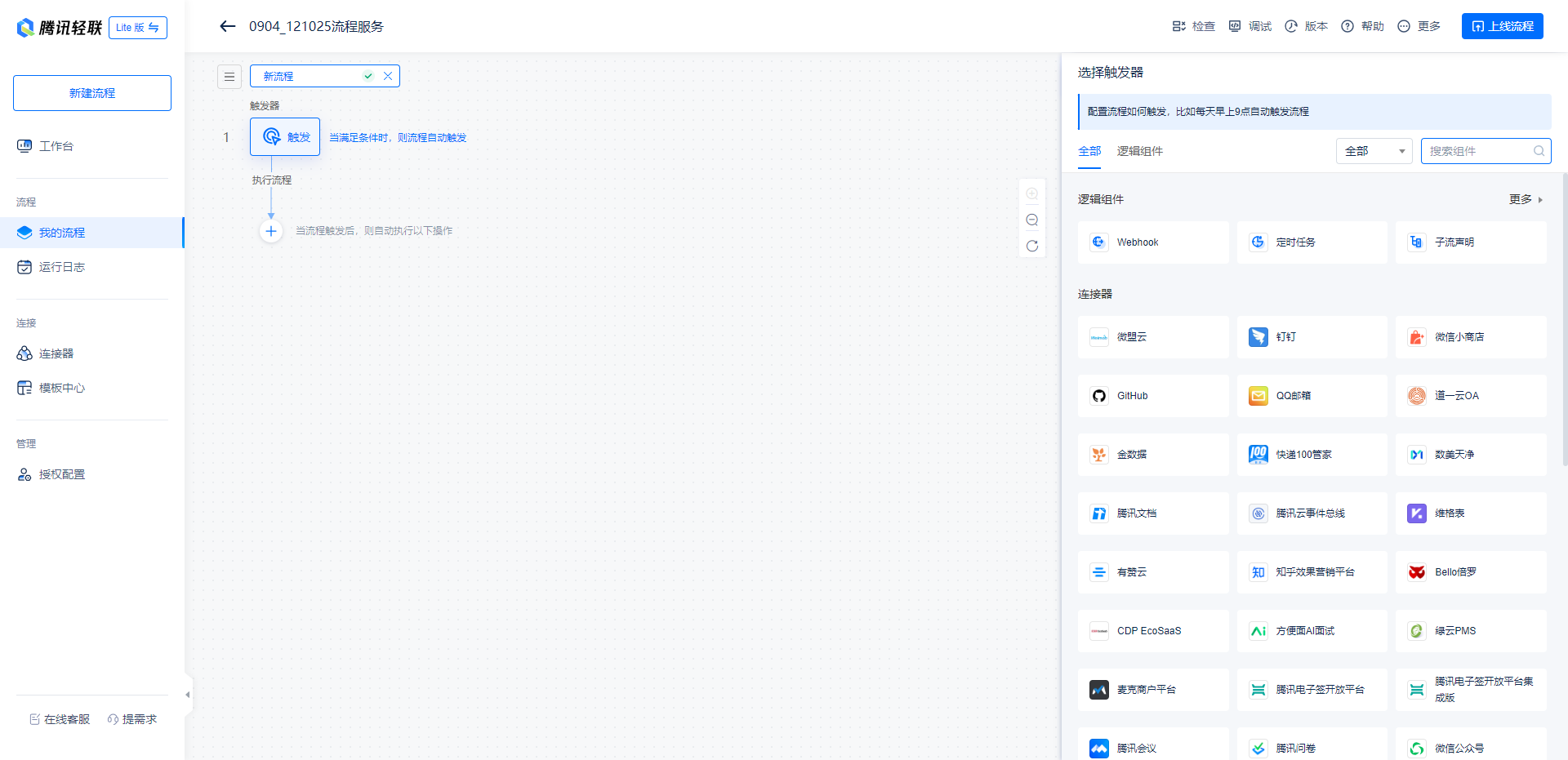Choose the CDP EcoSaaS connector
Screen dimensions: 1568x760
tap(1153, 631)
